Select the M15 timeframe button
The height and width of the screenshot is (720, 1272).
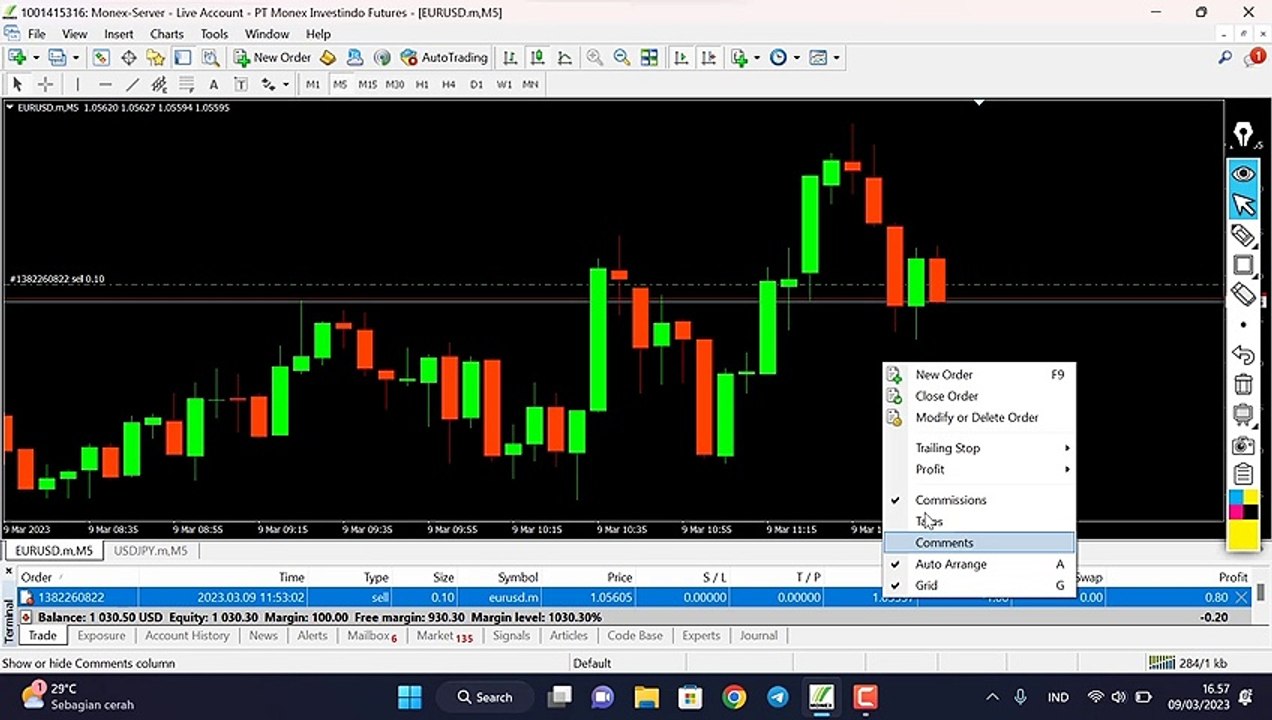[x=367, y=85]
